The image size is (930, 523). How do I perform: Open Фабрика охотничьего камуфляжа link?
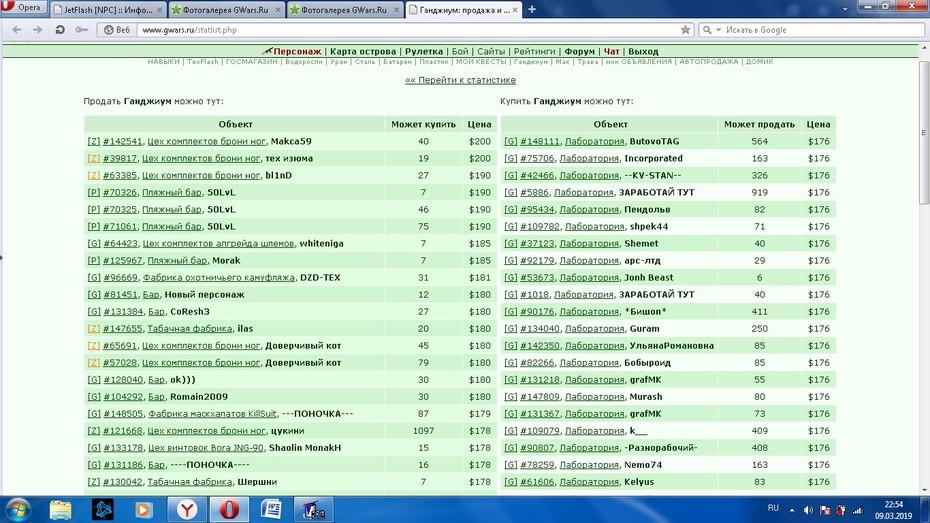coord(219,278)
